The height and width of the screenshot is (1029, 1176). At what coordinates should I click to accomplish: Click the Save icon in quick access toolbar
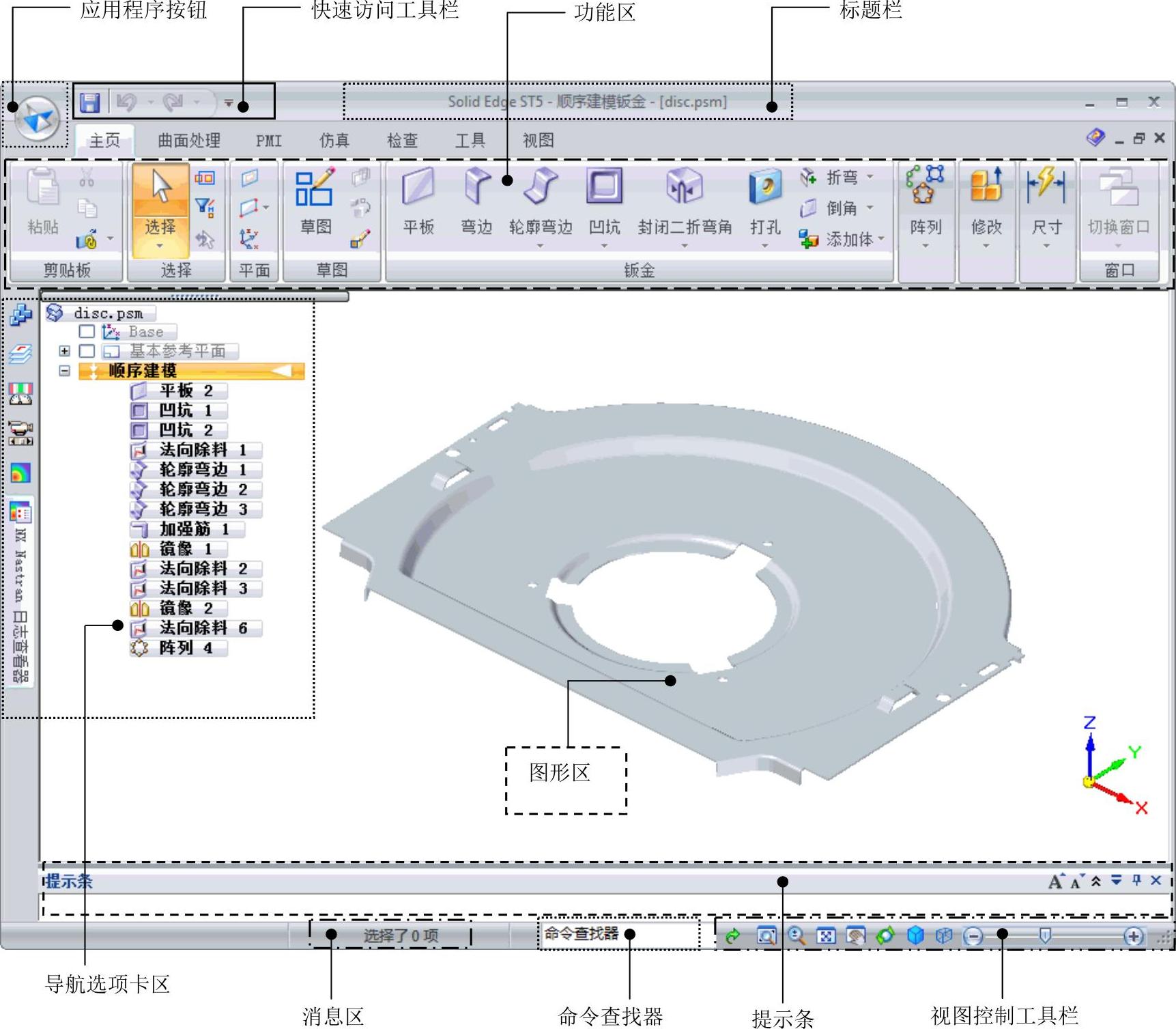click(x=90, y=102)
